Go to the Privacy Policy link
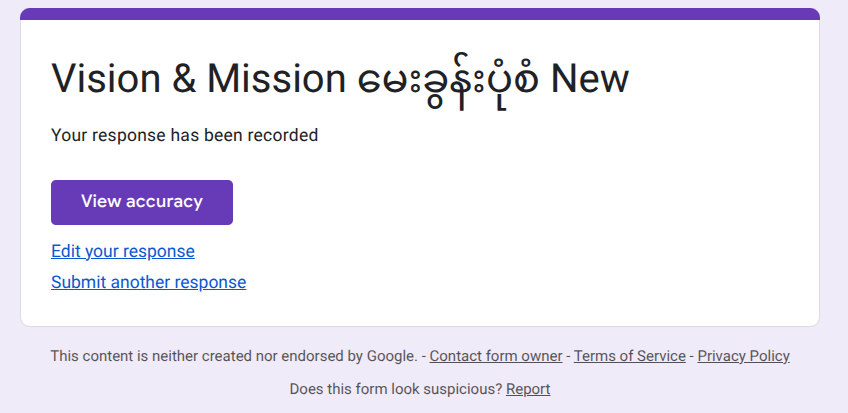Screen dimensions: 848x413 click(x=743, y=356)
